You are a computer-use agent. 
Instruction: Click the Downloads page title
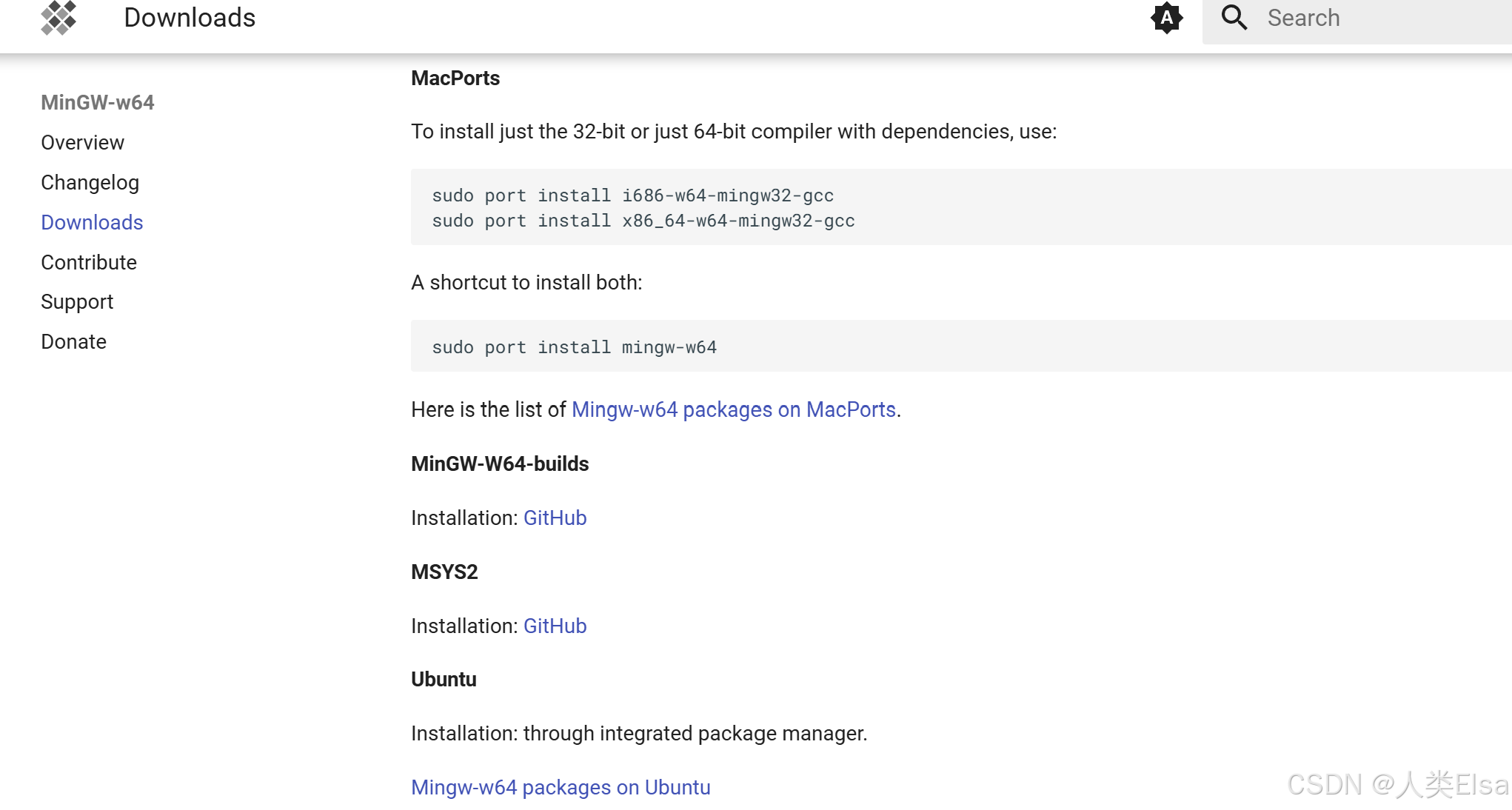pyautogui.click(x=190, y=17)
